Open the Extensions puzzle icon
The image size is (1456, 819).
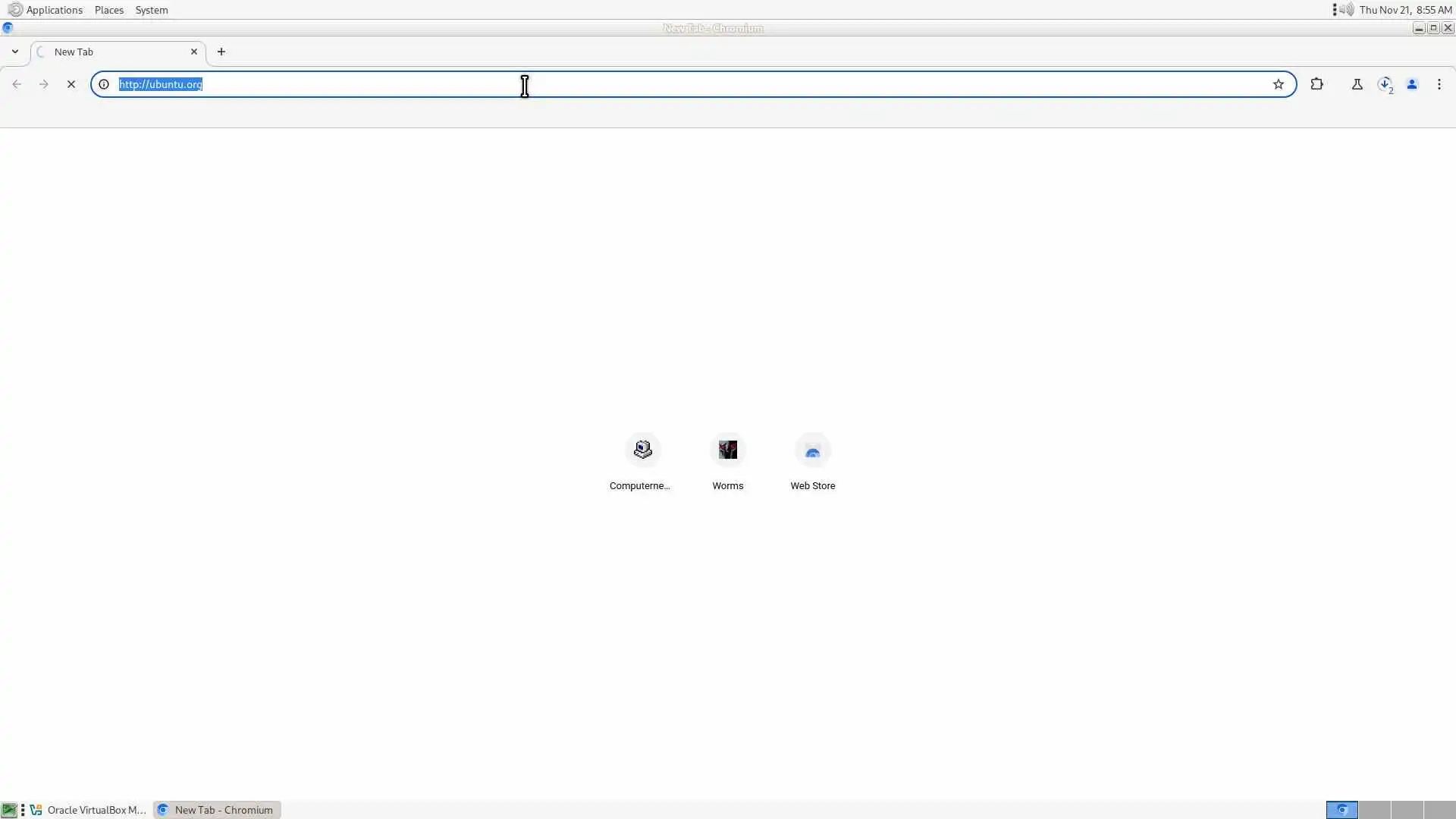pos(1317,84)
